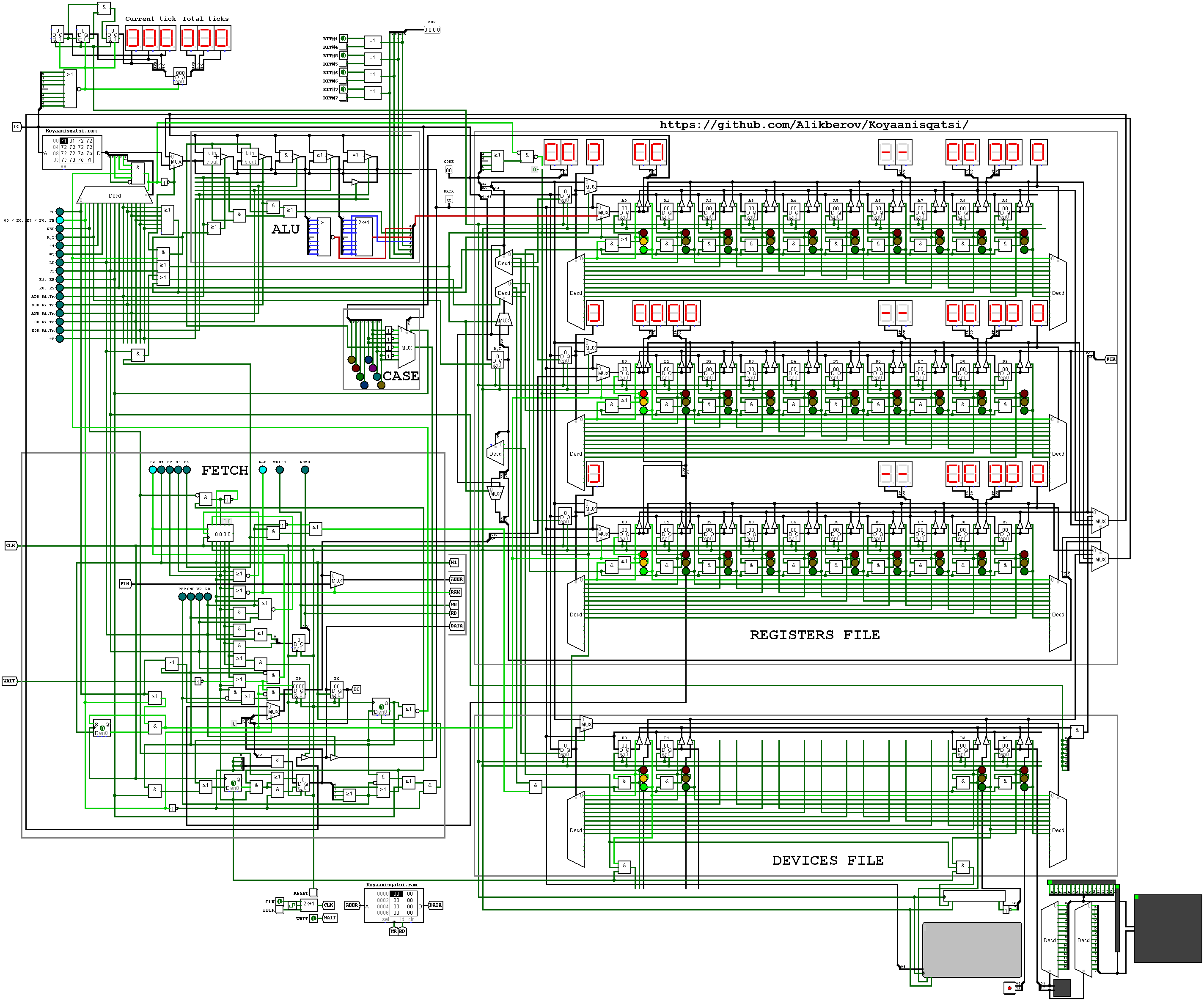The image size is (1204, 1001).
Task: Toggle the WAIT input pin at the bottom
Action: tap(314, 918)
